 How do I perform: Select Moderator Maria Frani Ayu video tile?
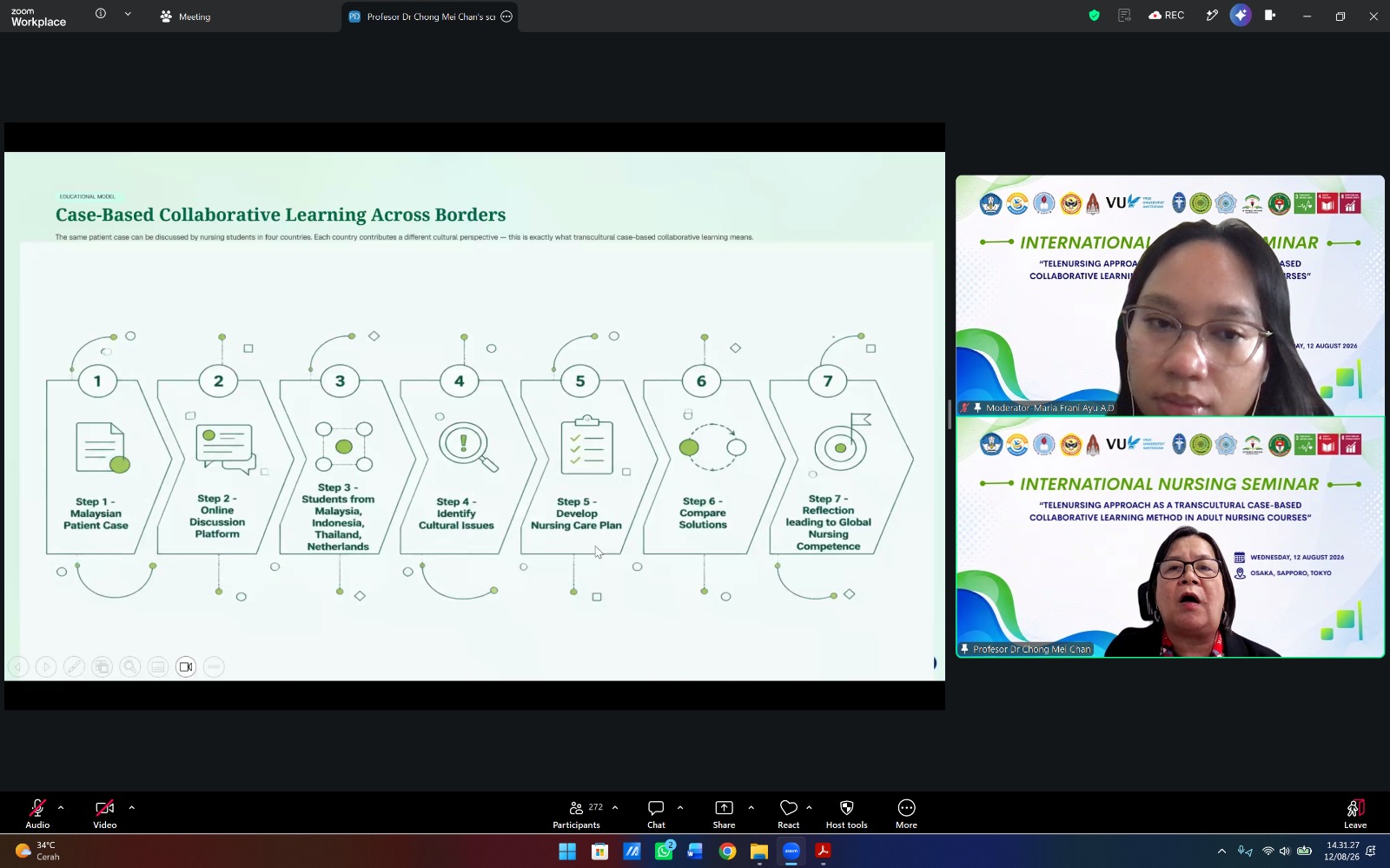pyautogui.click(x=1170, y=295)
